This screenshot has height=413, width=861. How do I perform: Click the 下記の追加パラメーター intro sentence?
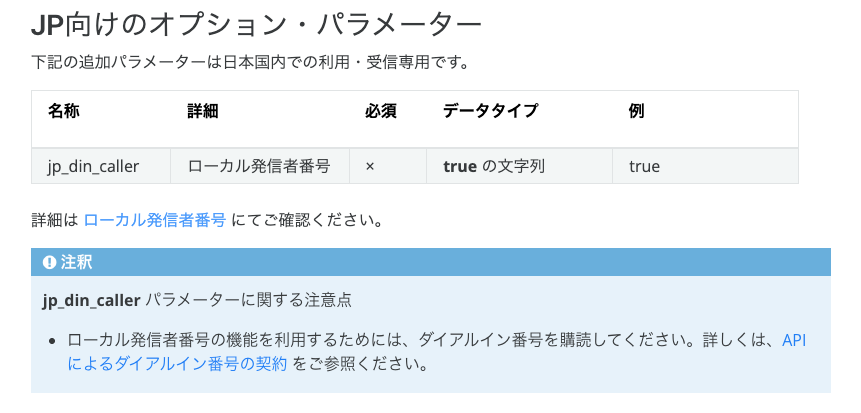pos(250,63)
